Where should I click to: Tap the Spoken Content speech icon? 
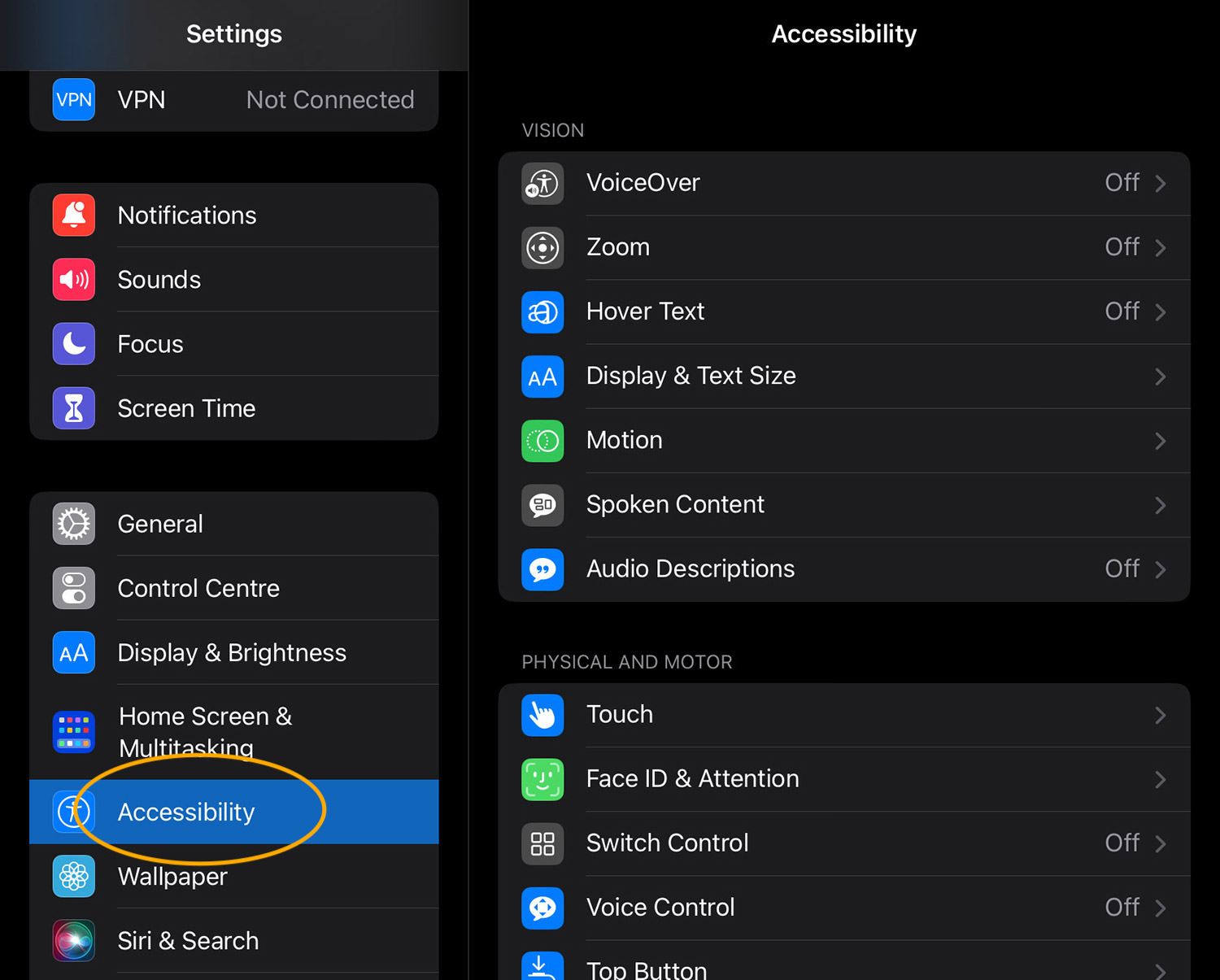tap(542, 505)
